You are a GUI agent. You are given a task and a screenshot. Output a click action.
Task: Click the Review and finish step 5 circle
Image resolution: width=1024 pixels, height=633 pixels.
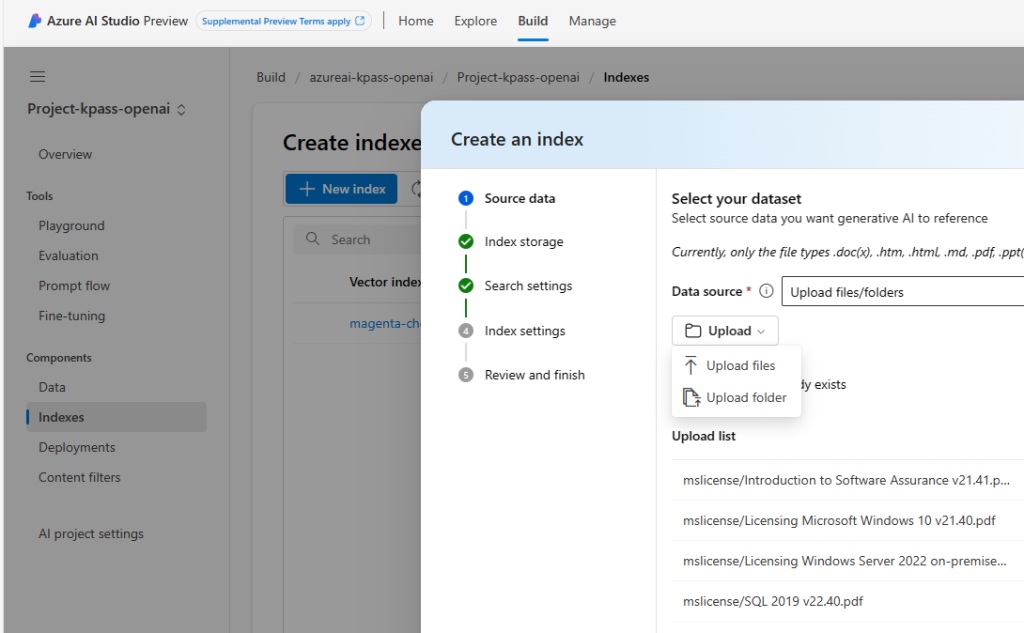[x=466, y=375]
